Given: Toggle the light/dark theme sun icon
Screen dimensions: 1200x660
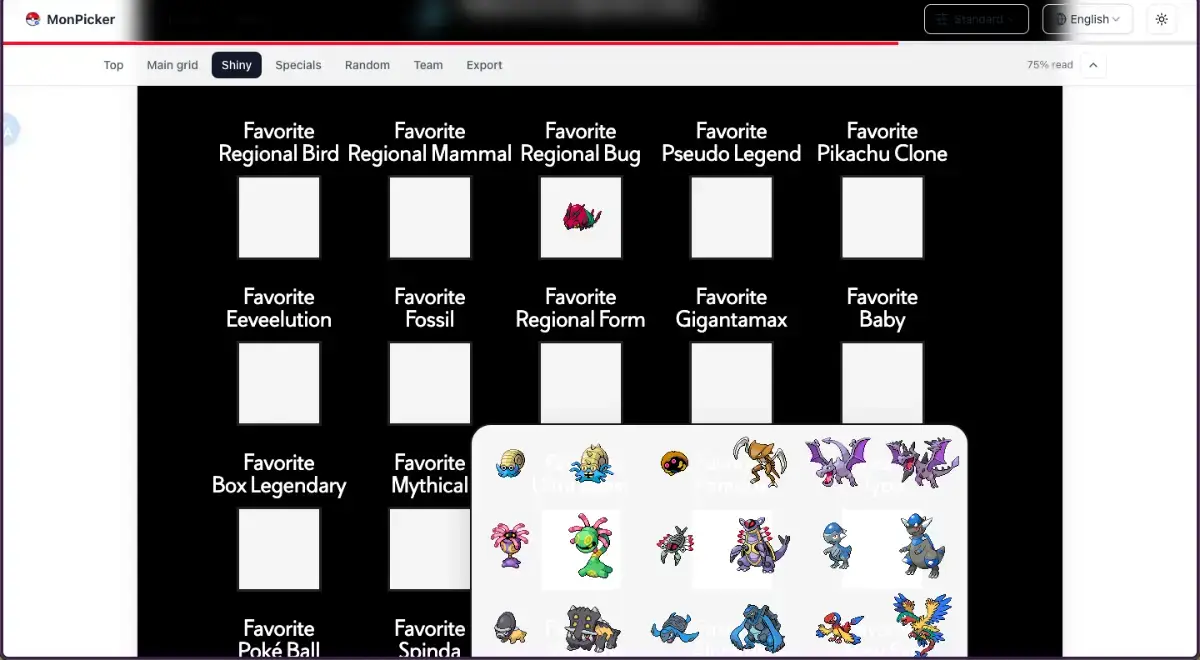Looking at the screenshot, I should coord(1161,19).
